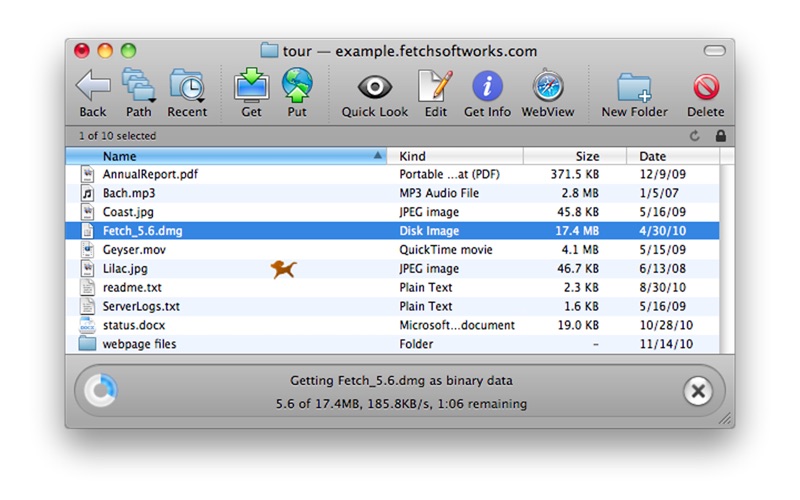This screenshot has height=500, width=800.
Task: Go back with the Back arrow icon
Action: [92, 86]
